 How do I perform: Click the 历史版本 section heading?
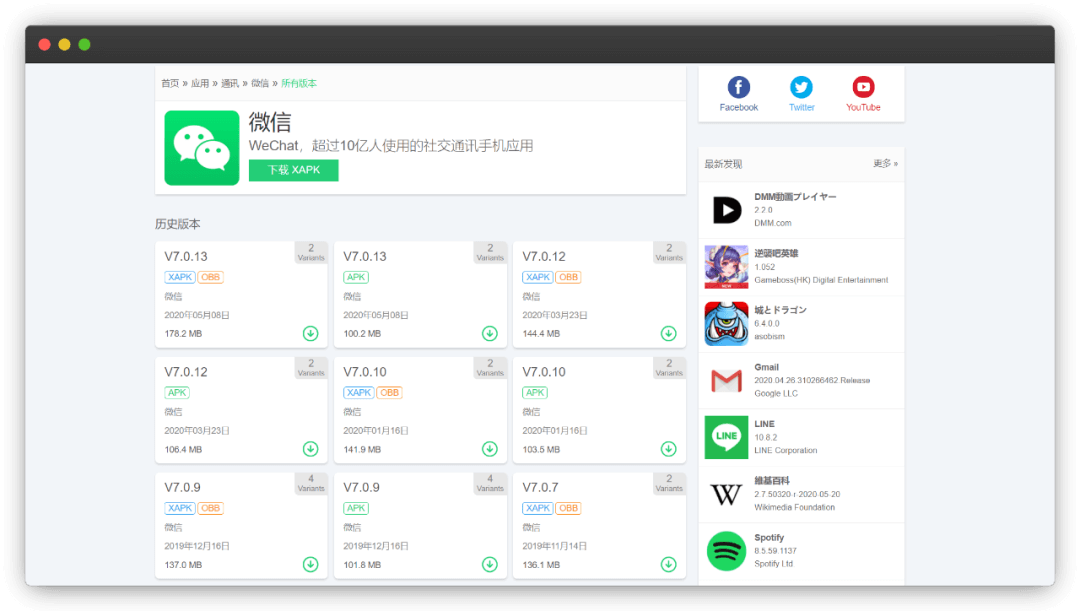(178, 224)
